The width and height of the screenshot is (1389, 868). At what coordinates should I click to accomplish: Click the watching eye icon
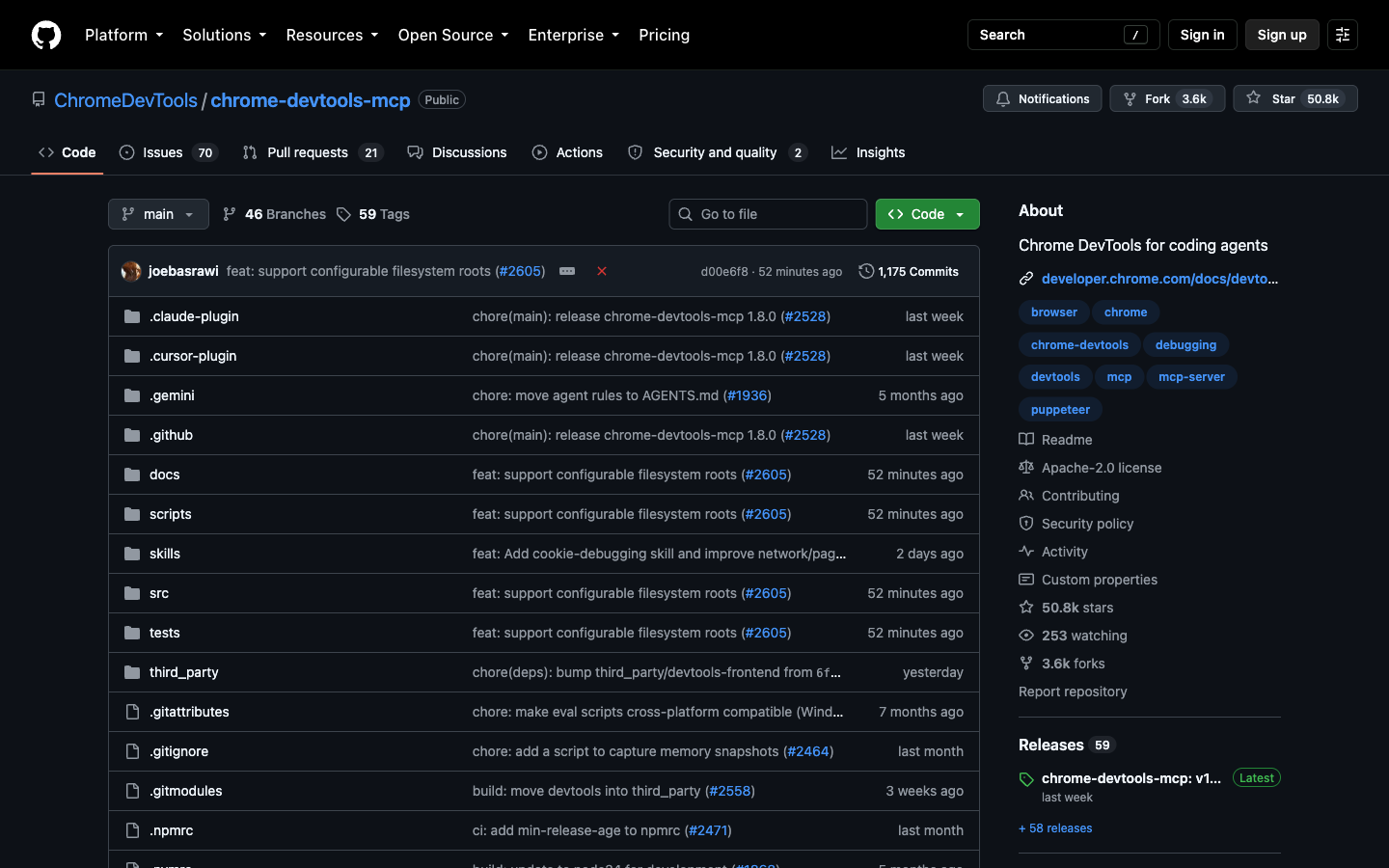coord(1026,636)
